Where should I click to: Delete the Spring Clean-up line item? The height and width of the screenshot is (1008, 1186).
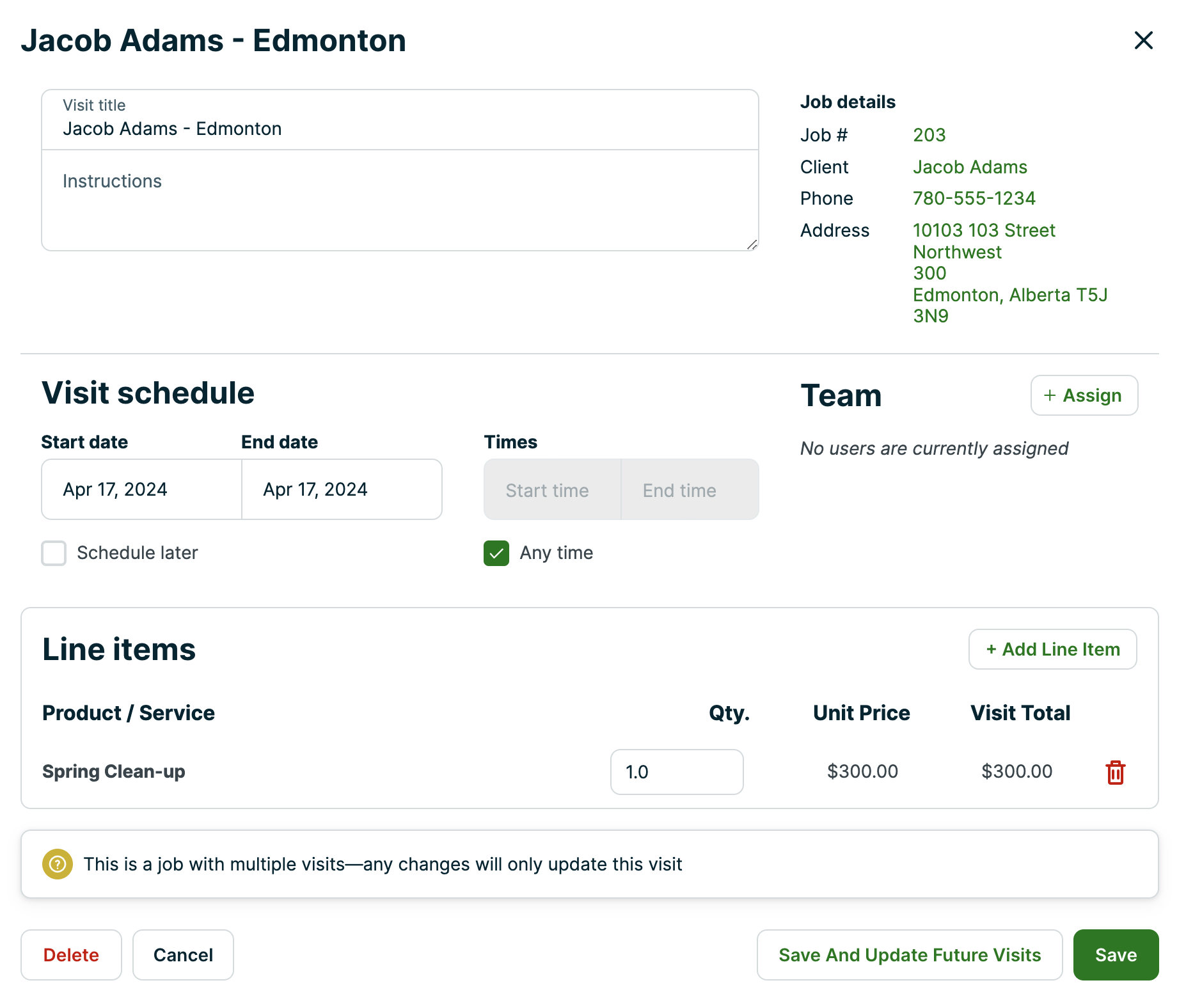pyautogui.click(x=1115, y=772)
